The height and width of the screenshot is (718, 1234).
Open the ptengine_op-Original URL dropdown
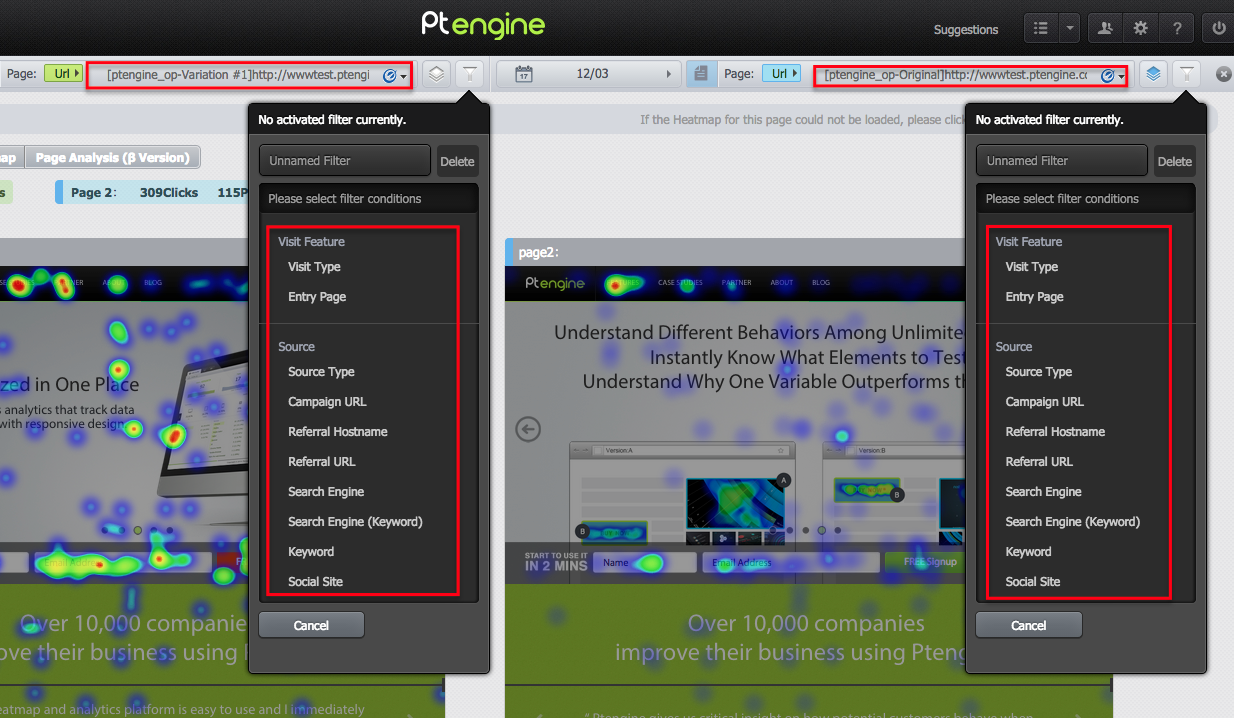point(1121,76)
